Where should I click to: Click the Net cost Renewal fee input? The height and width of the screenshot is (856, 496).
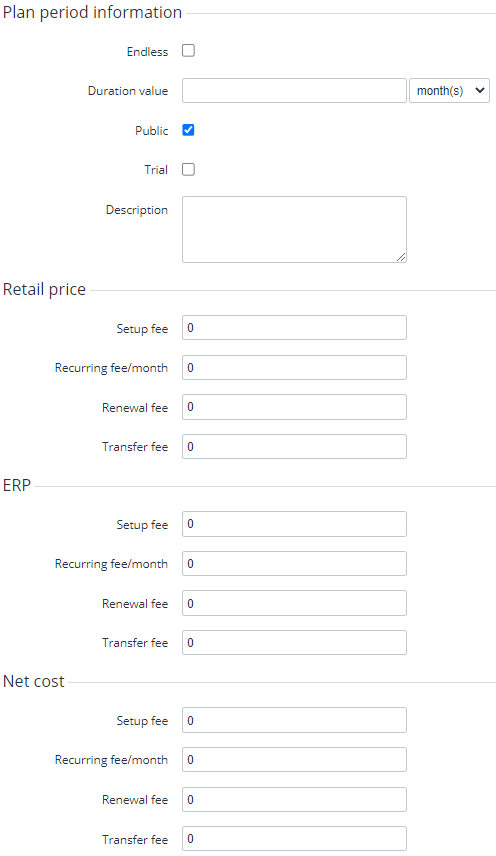(294, 799)
